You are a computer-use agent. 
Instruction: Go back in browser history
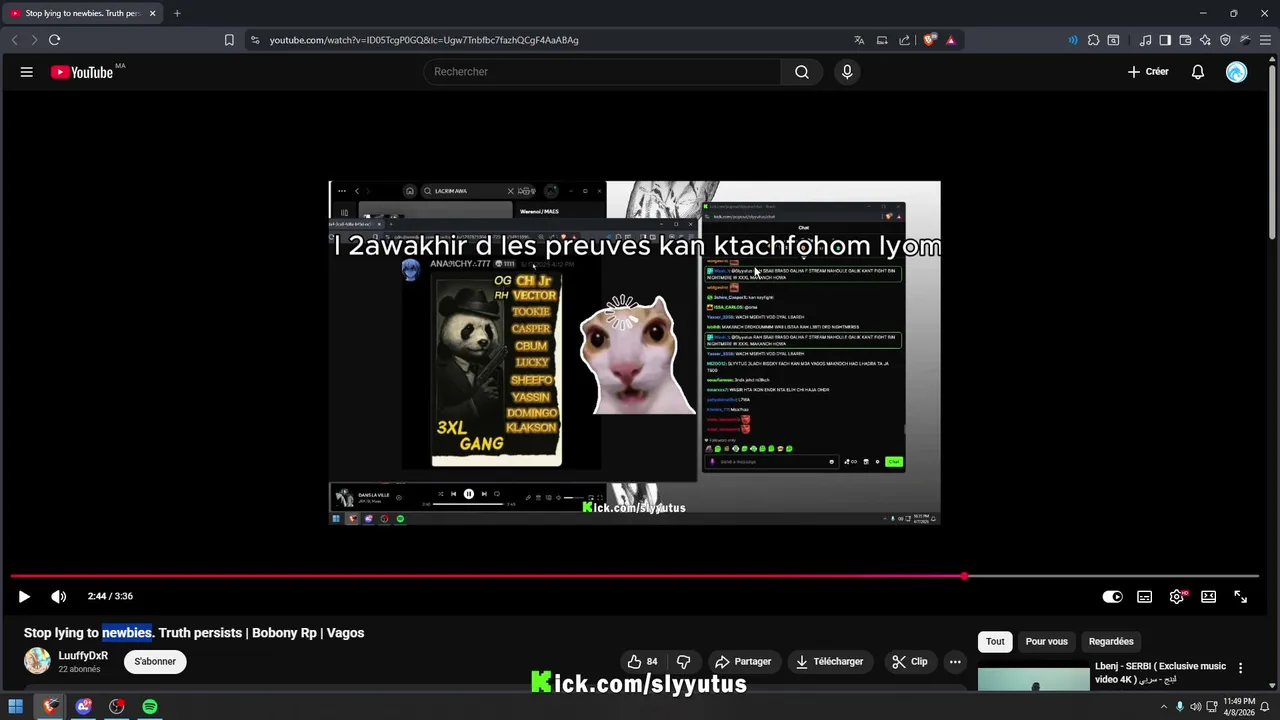click(14, 40)
